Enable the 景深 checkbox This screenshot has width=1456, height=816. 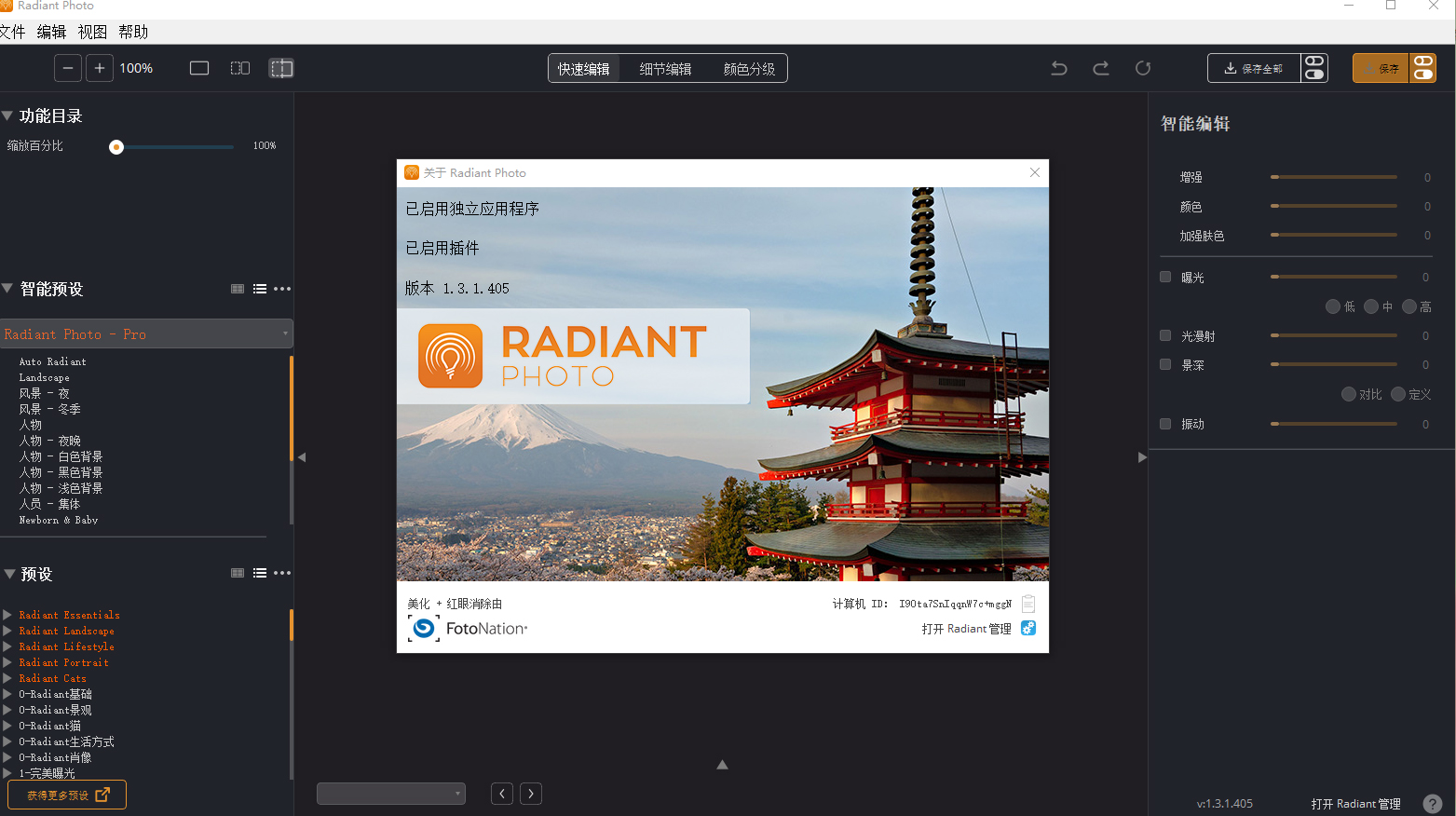pos(1165,364)
